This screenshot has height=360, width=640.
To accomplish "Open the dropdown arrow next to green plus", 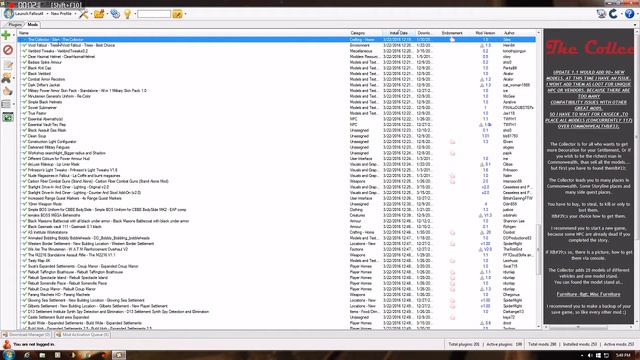I will pyautogui.click(x=13, y=36).
